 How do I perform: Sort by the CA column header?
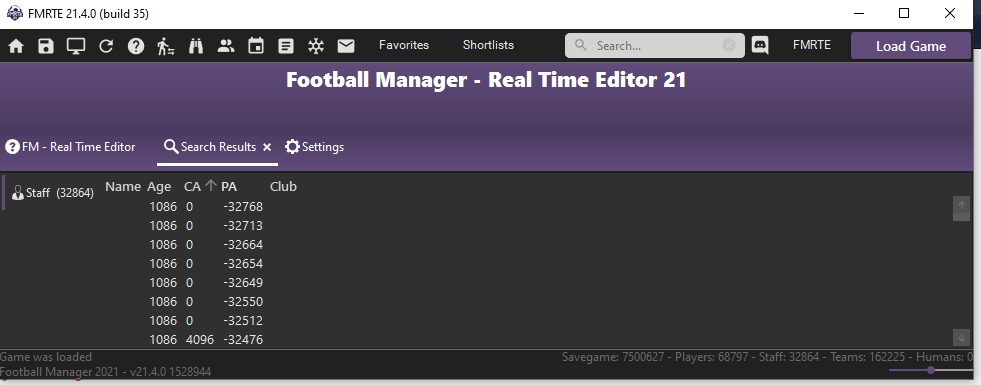[192, 187]
